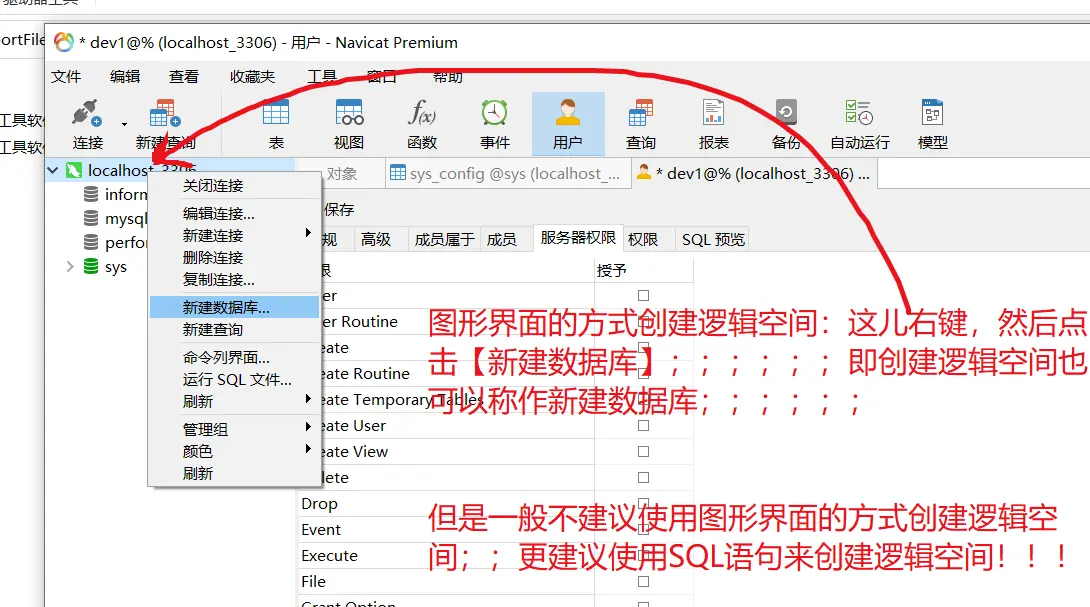The width and height of the screenshot is (1090, 607).
Task: Choose 删除连接 in context menu
Action: click(234, 257)
